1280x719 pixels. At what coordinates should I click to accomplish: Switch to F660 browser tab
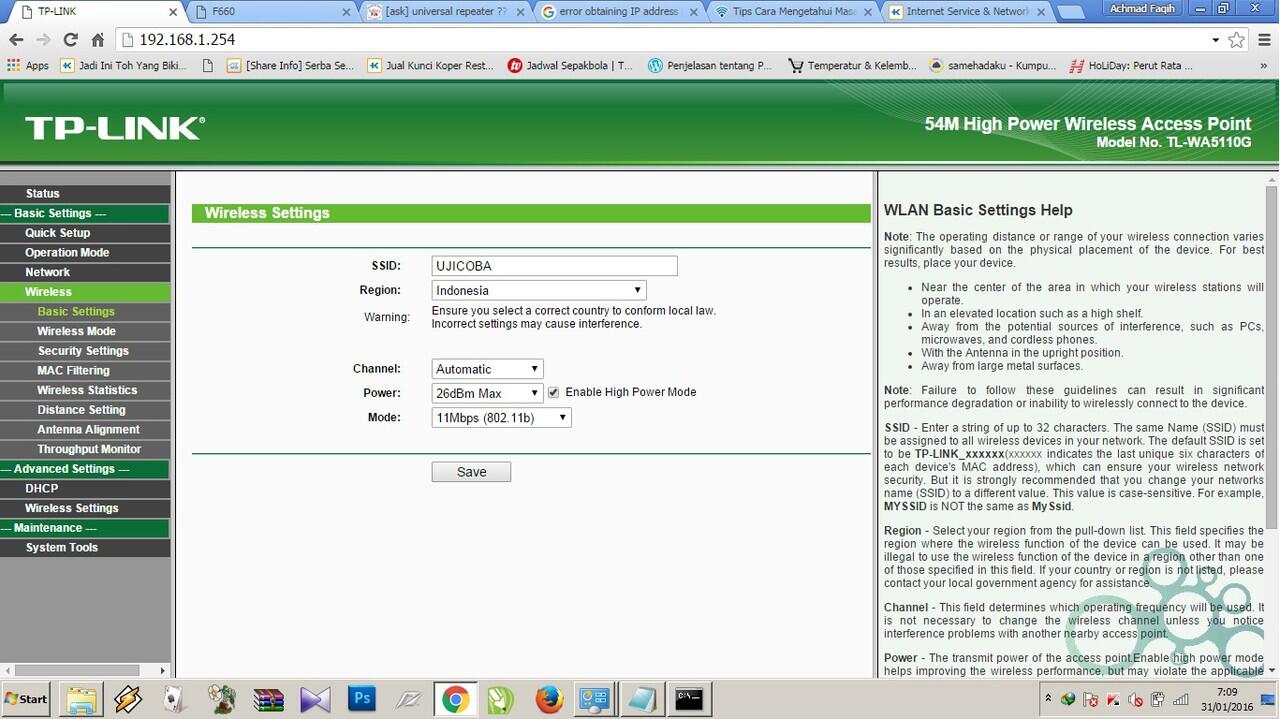273,12
